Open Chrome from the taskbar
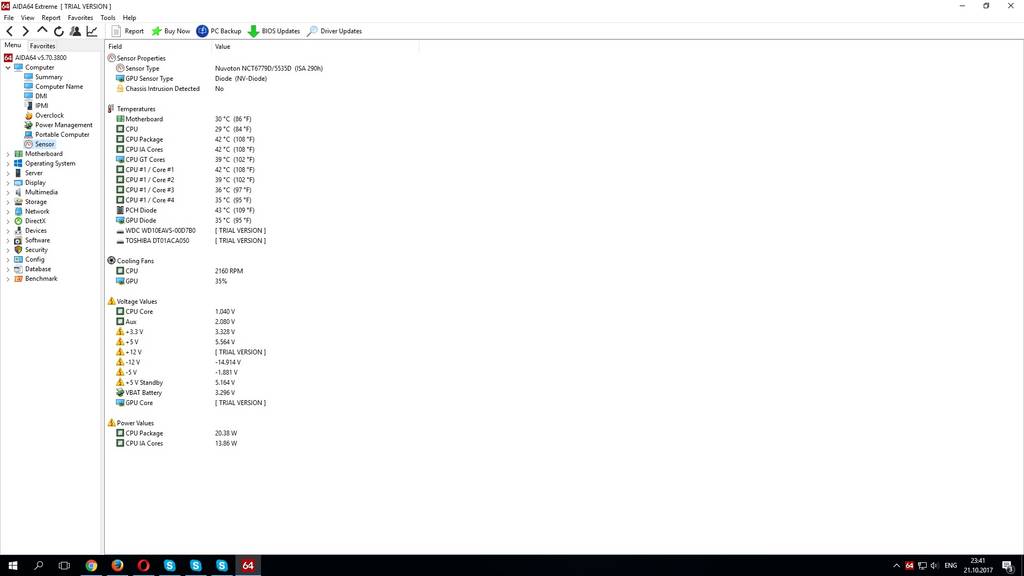This screenshot has width=1024, height=576. pyautogui.click(x=91, y=566)
